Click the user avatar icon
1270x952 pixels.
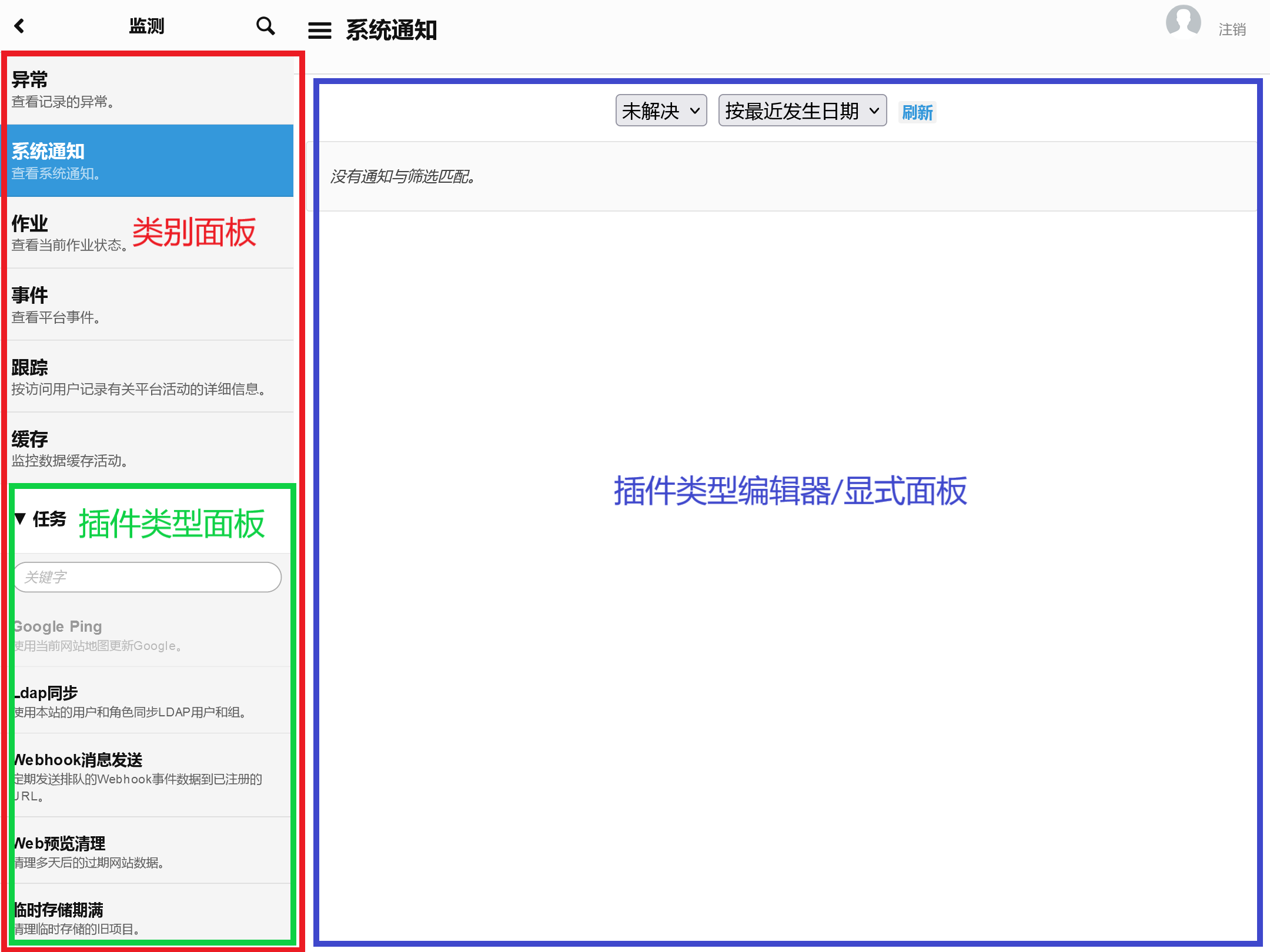click(1182, 22)
